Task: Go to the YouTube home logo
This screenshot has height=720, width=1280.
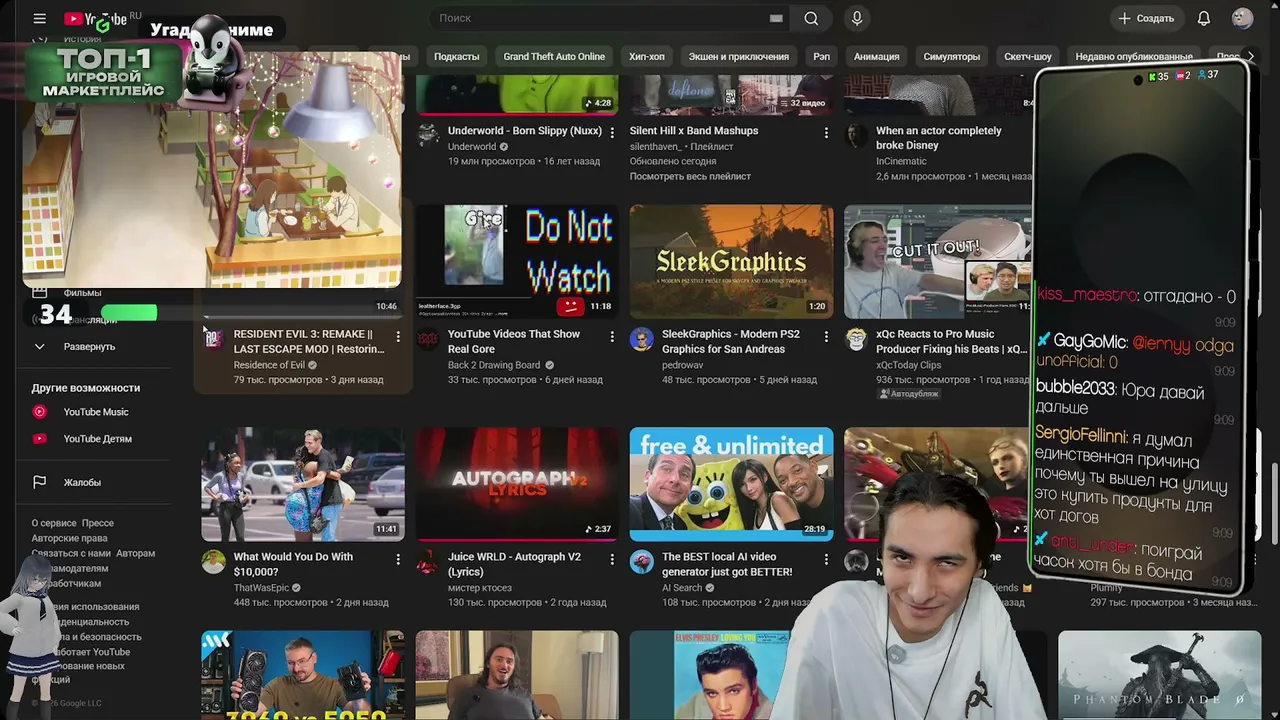Action: point(97,18)
